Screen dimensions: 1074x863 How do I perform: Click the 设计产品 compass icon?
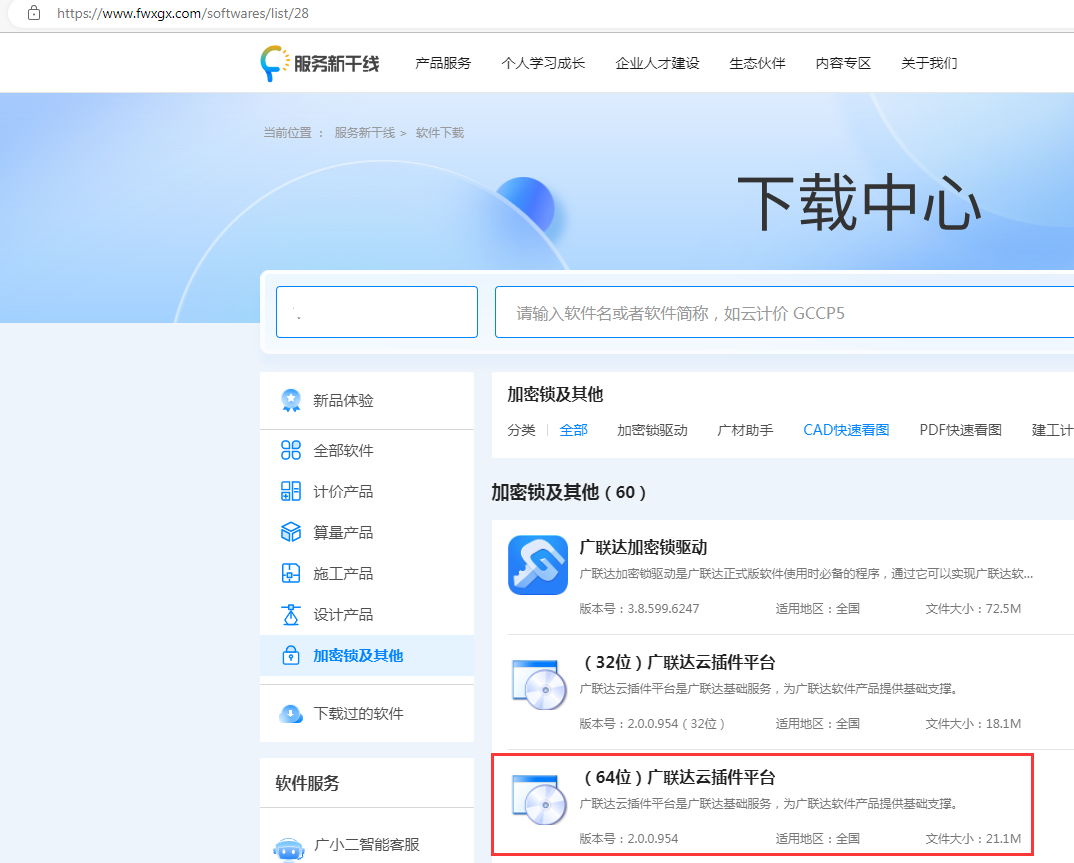pyautogui.click(x=291, y=615)
